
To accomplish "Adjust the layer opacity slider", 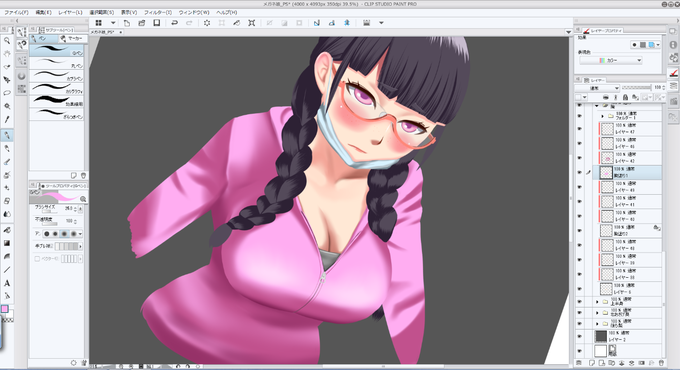I will tap(636, 88).
